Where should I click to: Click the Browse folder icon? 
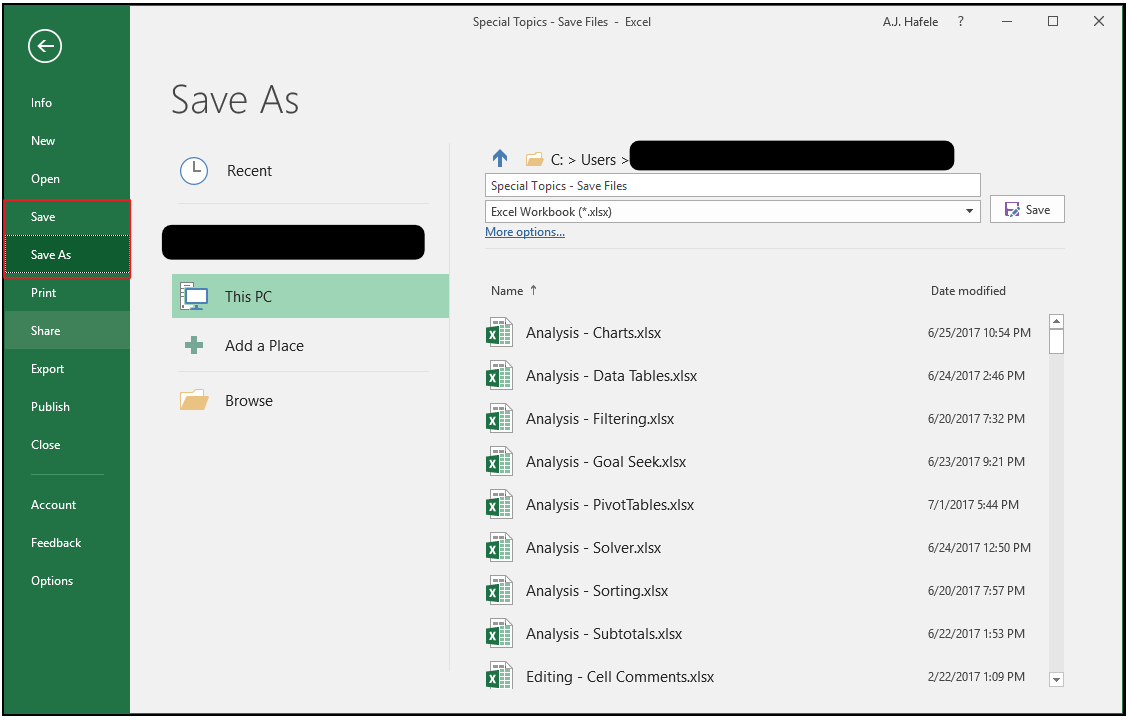(194, 400)
